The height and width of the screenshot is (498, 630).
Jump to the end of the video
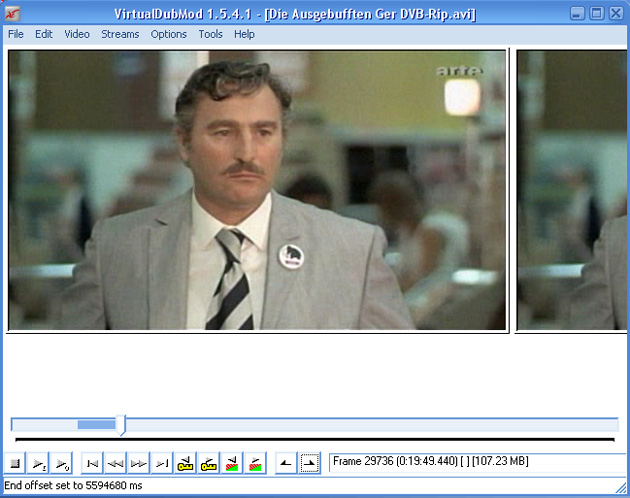(162, 463)
